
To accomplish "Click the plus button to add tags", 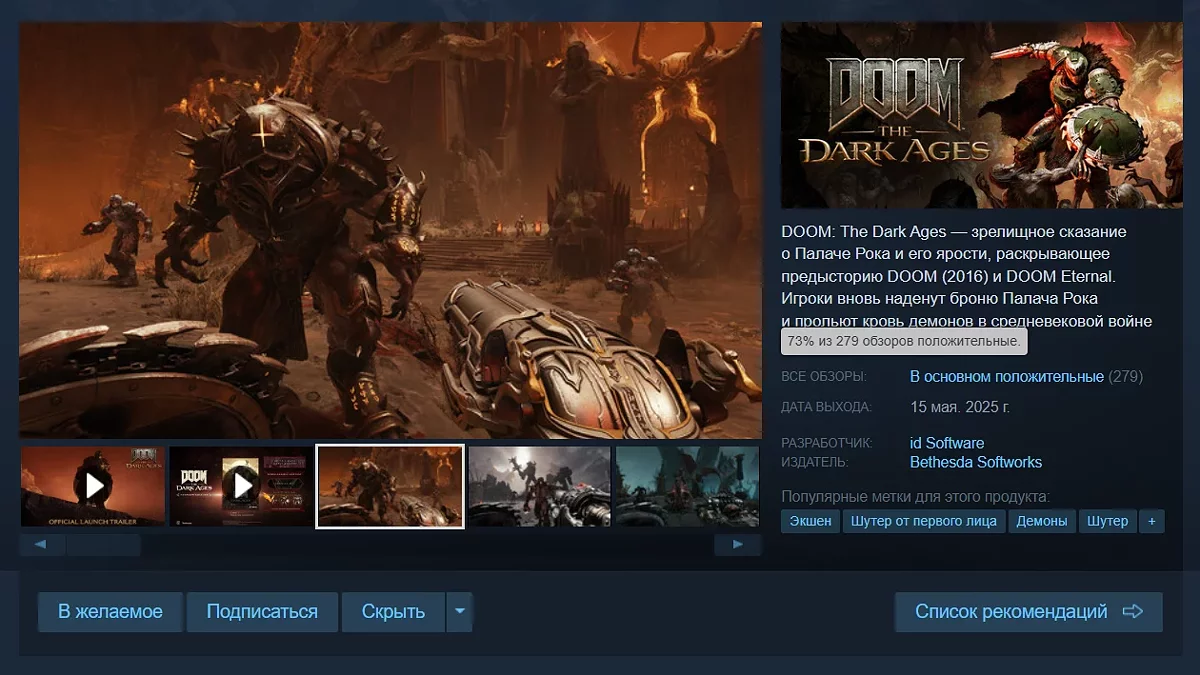I will (x=1152, y=521).
